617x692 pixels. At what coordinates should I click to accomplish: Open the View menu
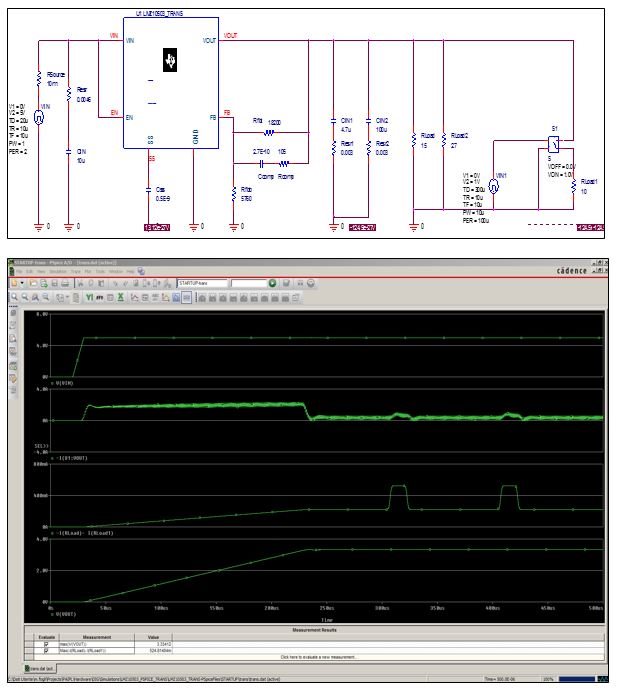[41, 271]
